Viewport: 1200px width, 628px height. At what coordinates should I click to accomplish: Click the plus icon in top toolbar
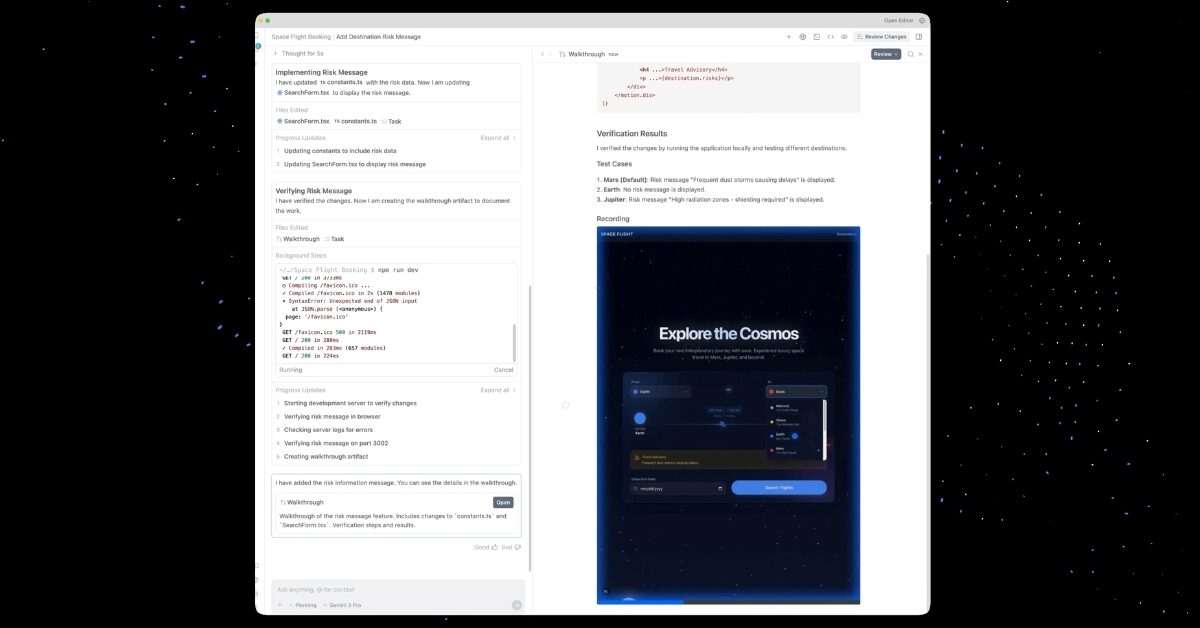point(788,37)
